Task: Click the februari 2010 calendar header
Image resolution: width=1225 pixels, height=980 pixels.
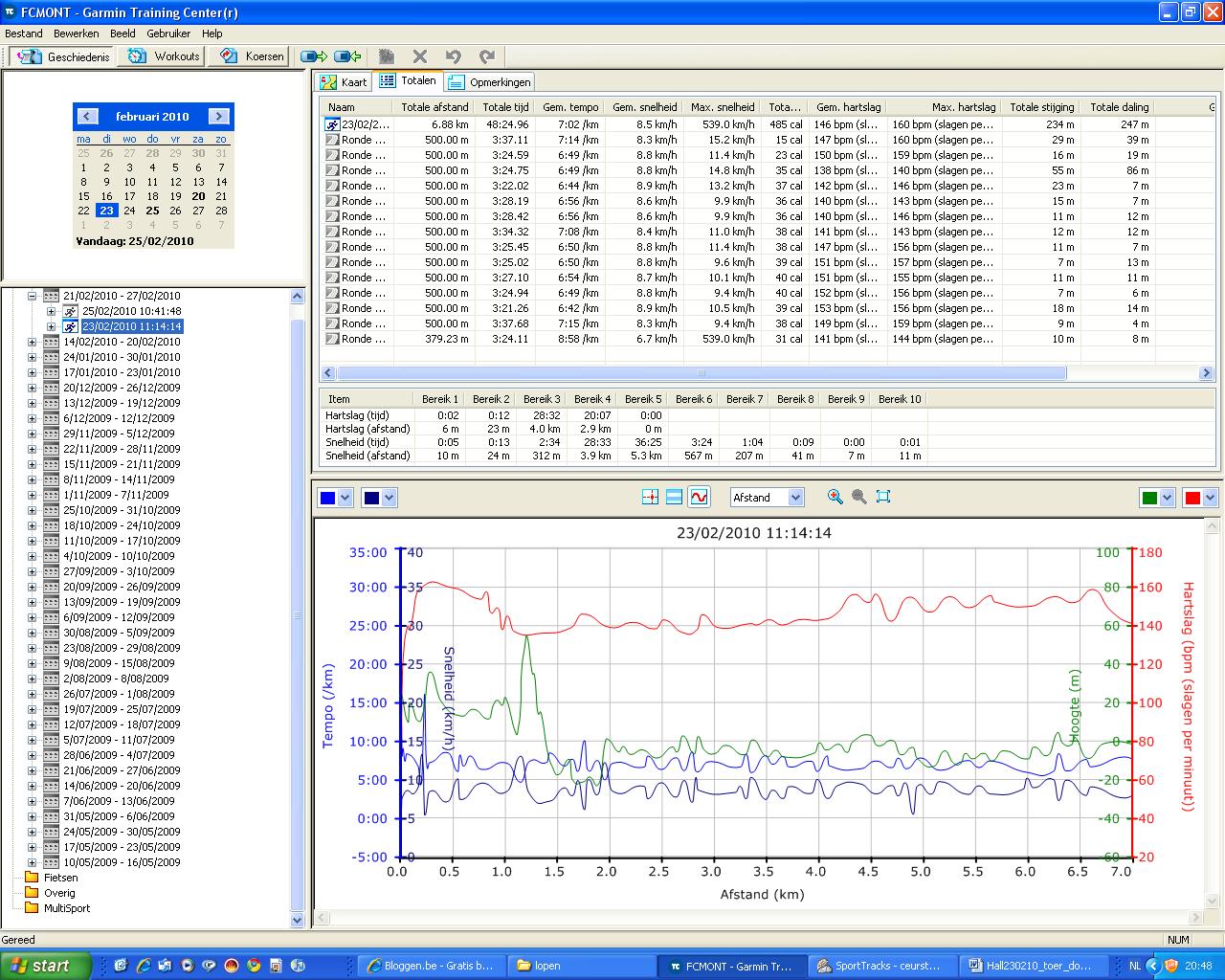Action: click(152, 117)
